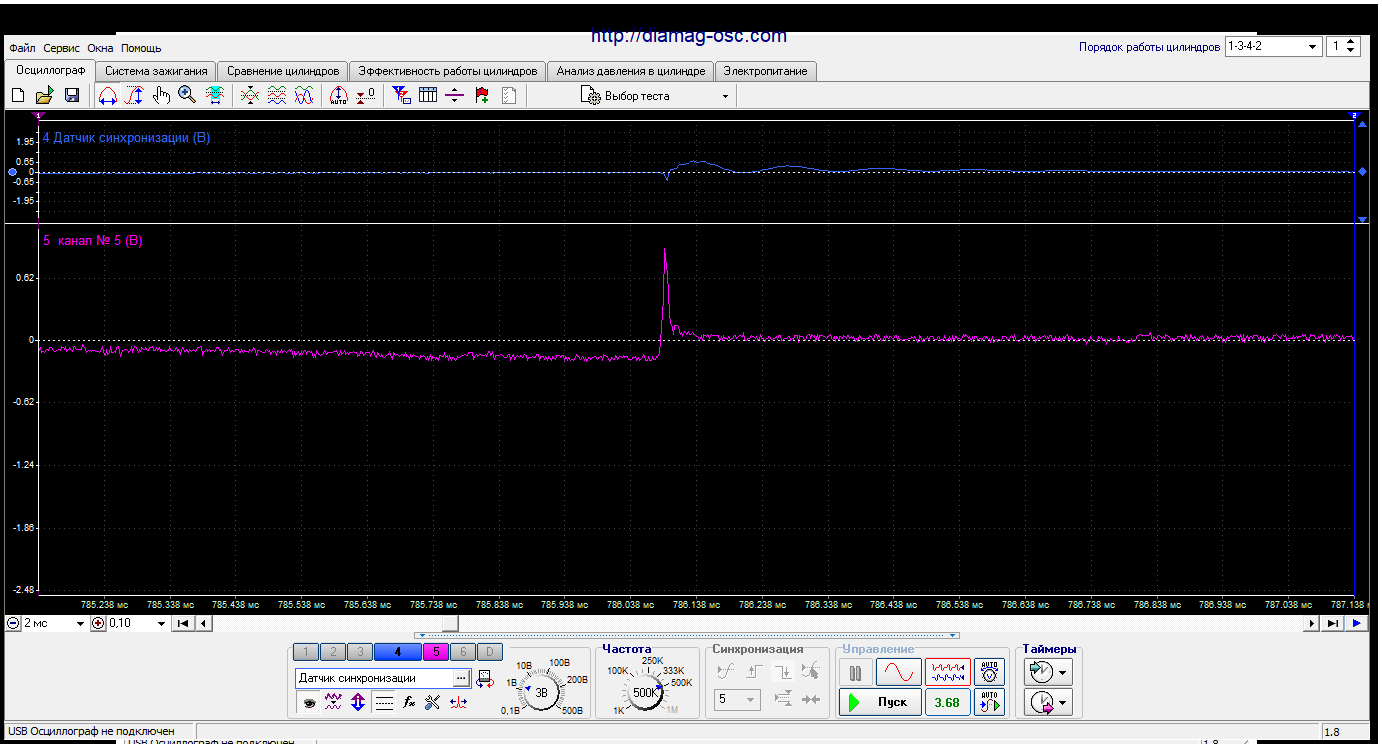
Task: Toggle channel 2 button
Action: [334, 652]
